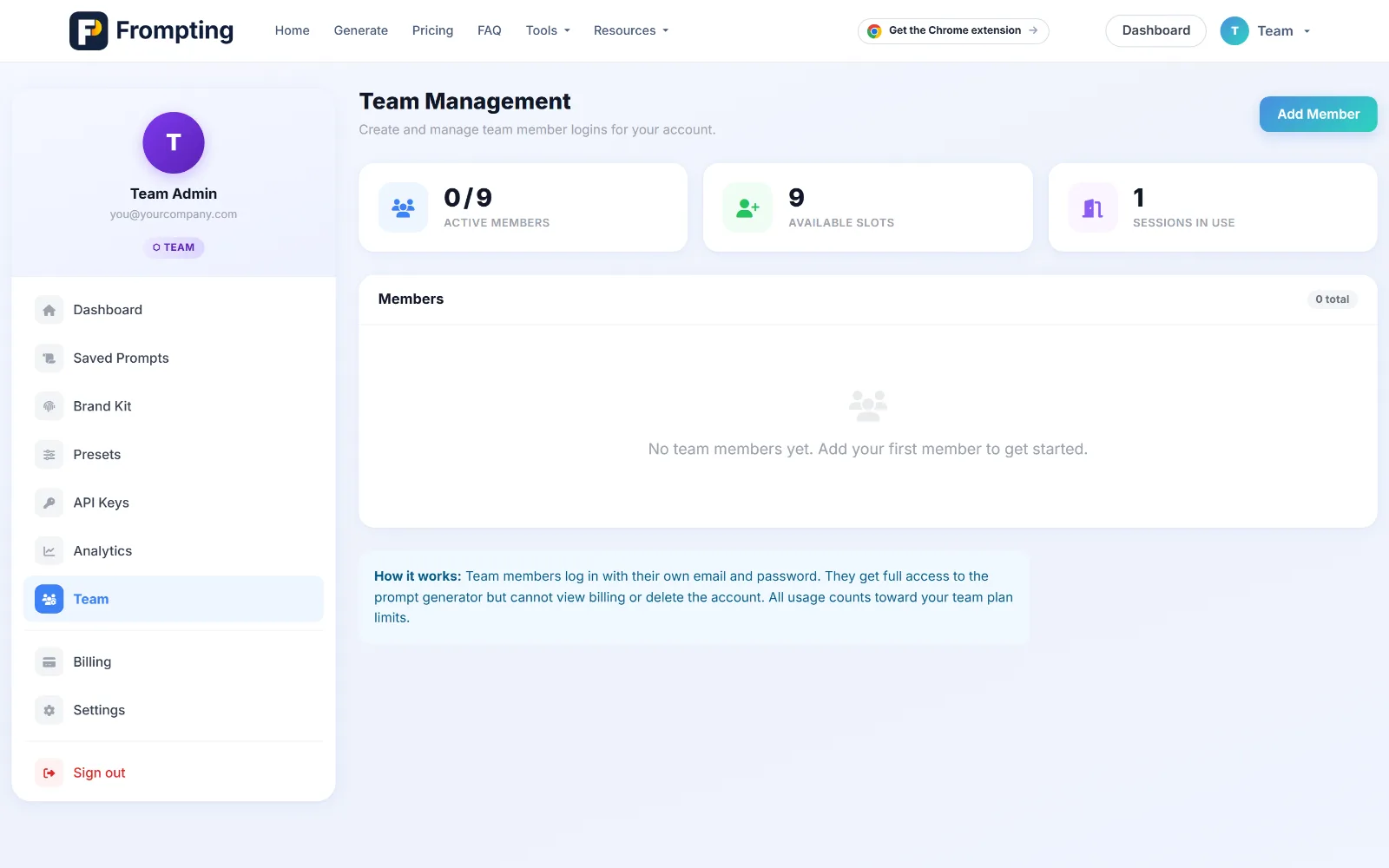Click the Sign out text

tap(99, 773)
